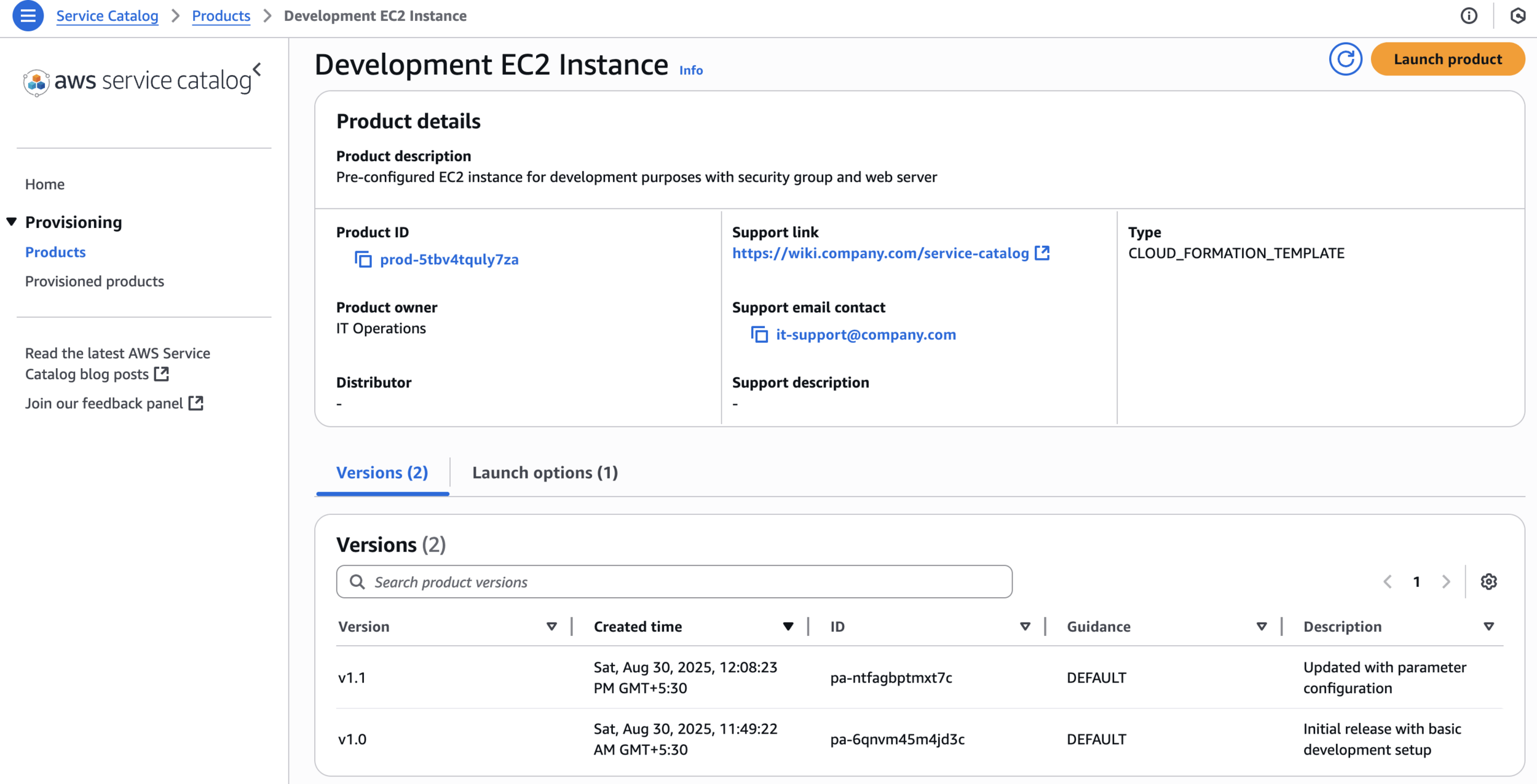Select the Versions (2) tab
The width and height of the screenshot is (1537, 784).
point(382,472)
